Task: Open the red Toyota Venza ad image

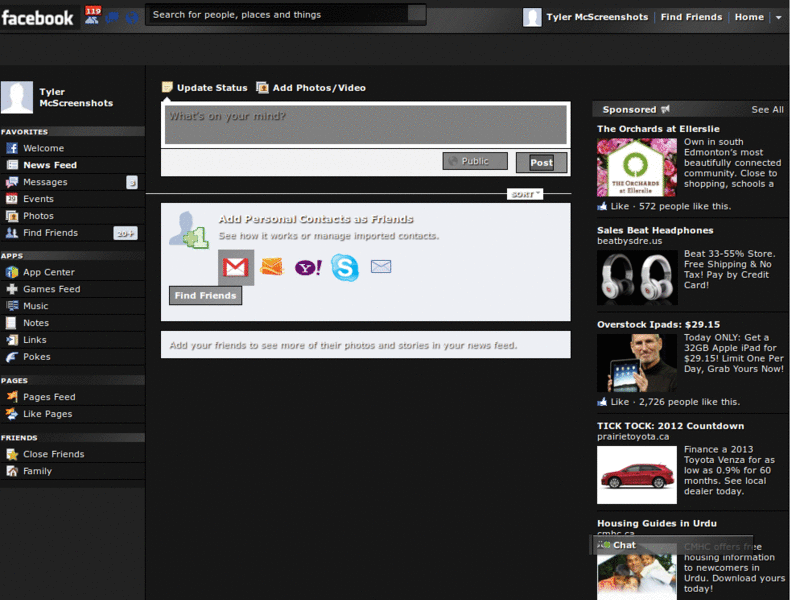Action: (637, 475)
